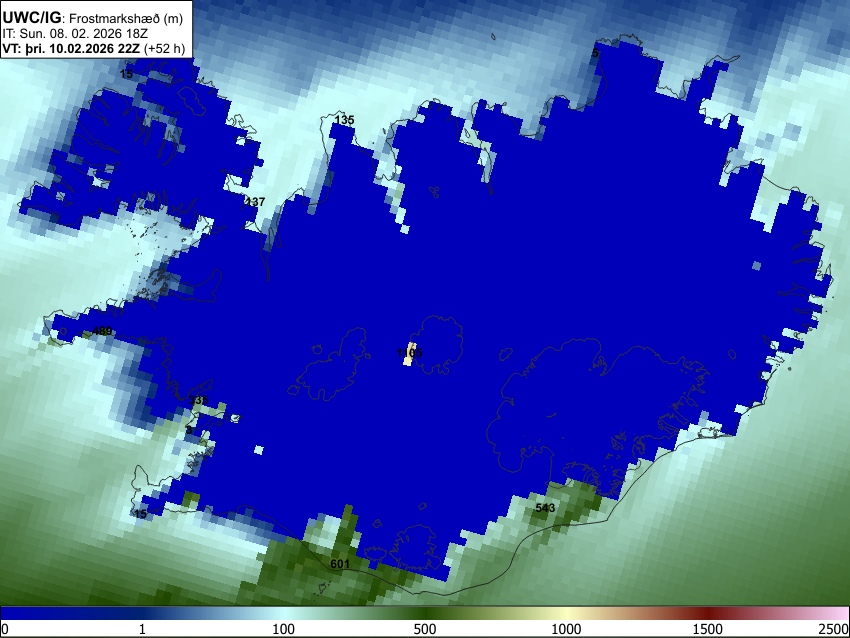The width and height of the screenshot is (850, 638).
Task: Click the title text "UWC/IG: Frostmarkshæð (m)"
Action: [x=93, y=18]
